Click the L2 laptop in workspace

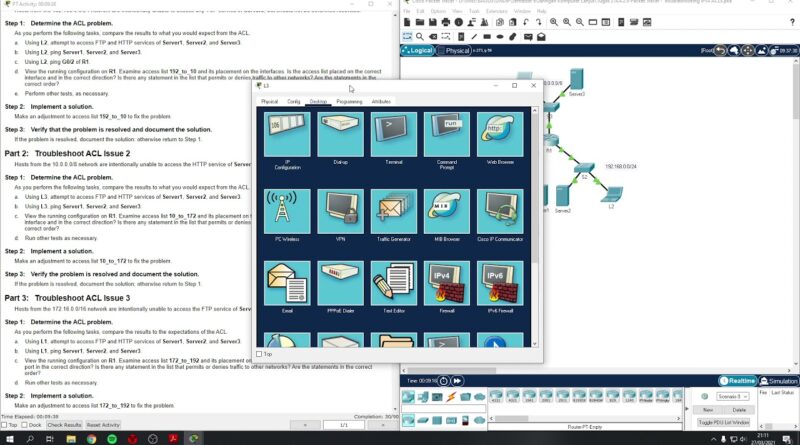coord(612,196)
